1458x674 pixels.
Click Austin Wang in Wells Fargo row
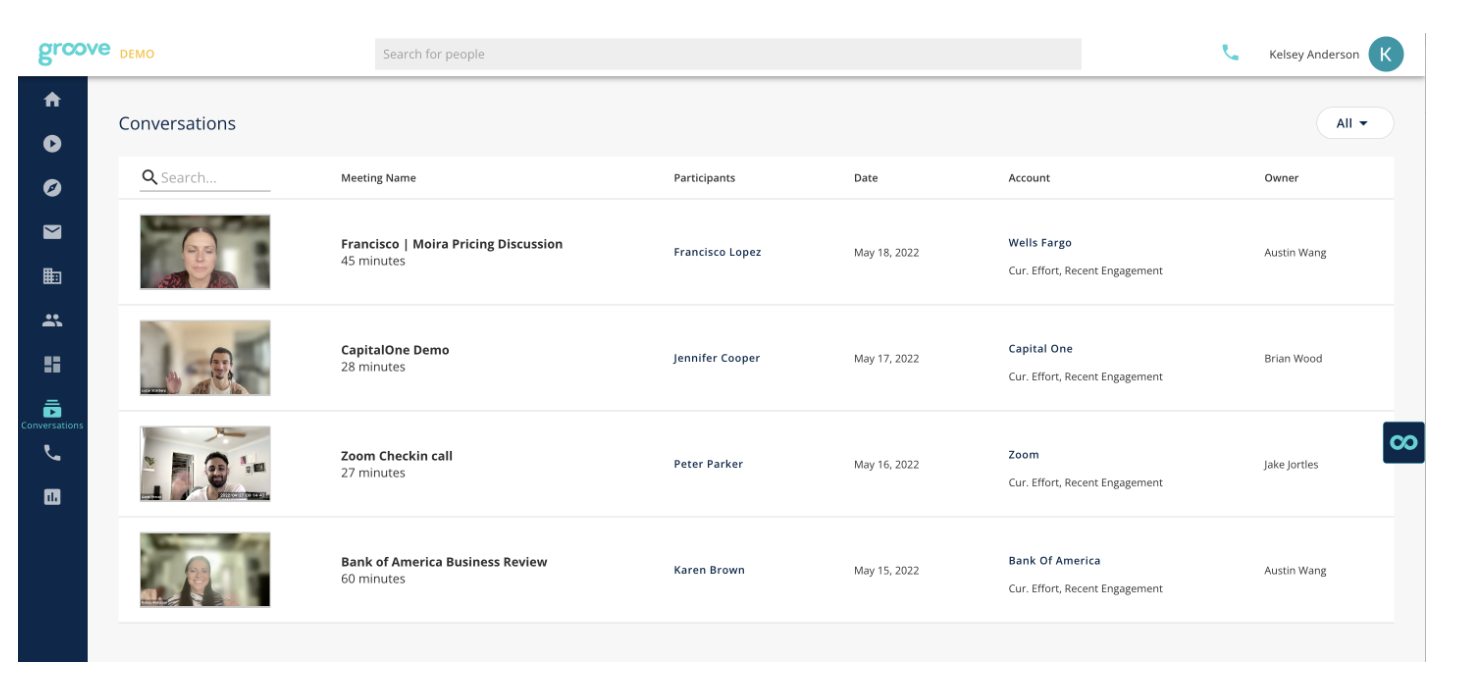tap(1295, 253)
